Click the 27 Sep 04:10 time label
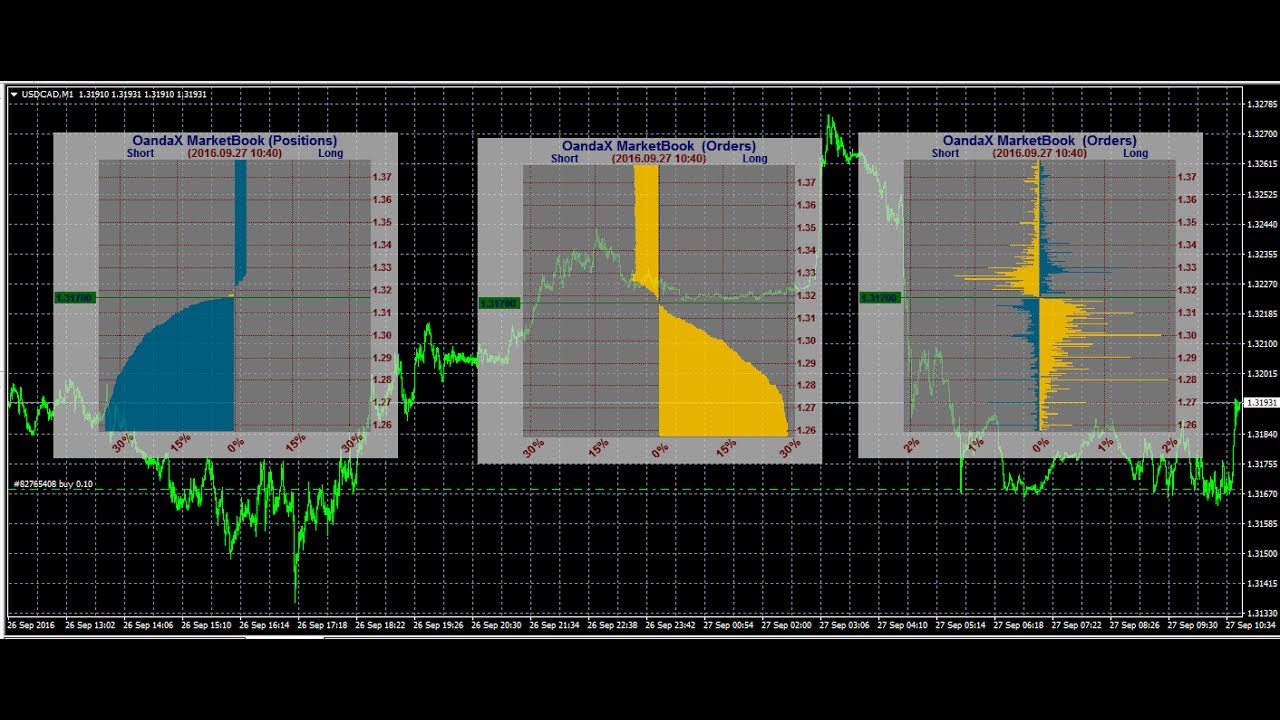Image resolution: width=1280 pixels, height=720 pixels. [902, 625]
